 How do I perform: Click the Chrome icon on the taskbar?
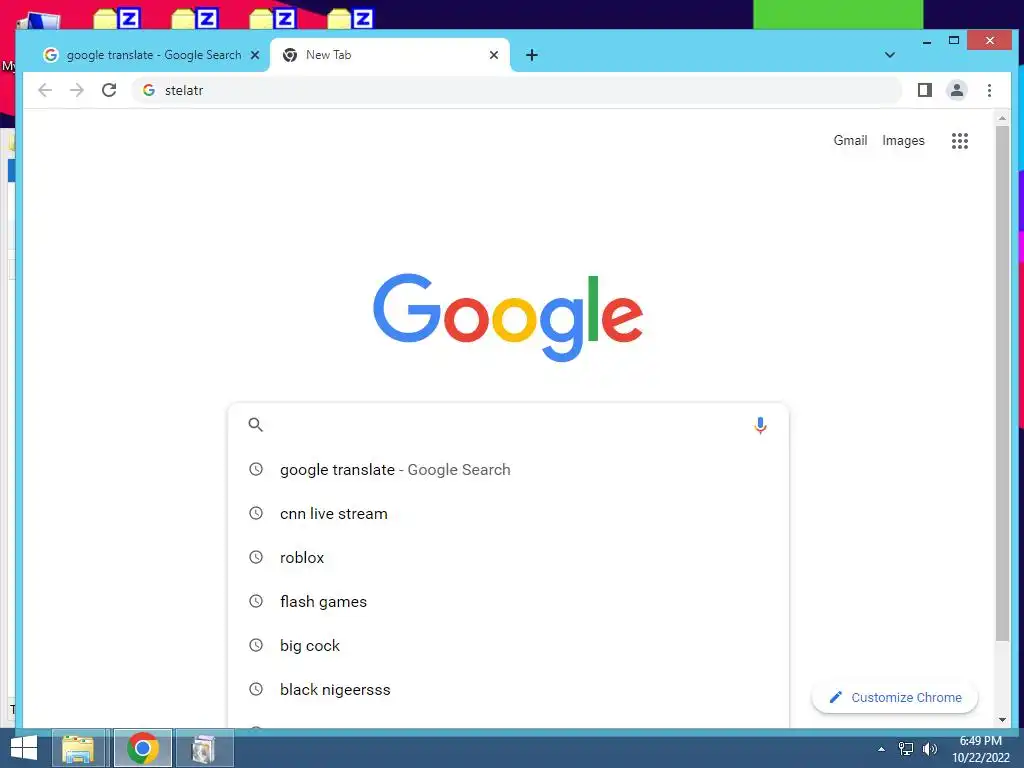[x=143, y=748]
